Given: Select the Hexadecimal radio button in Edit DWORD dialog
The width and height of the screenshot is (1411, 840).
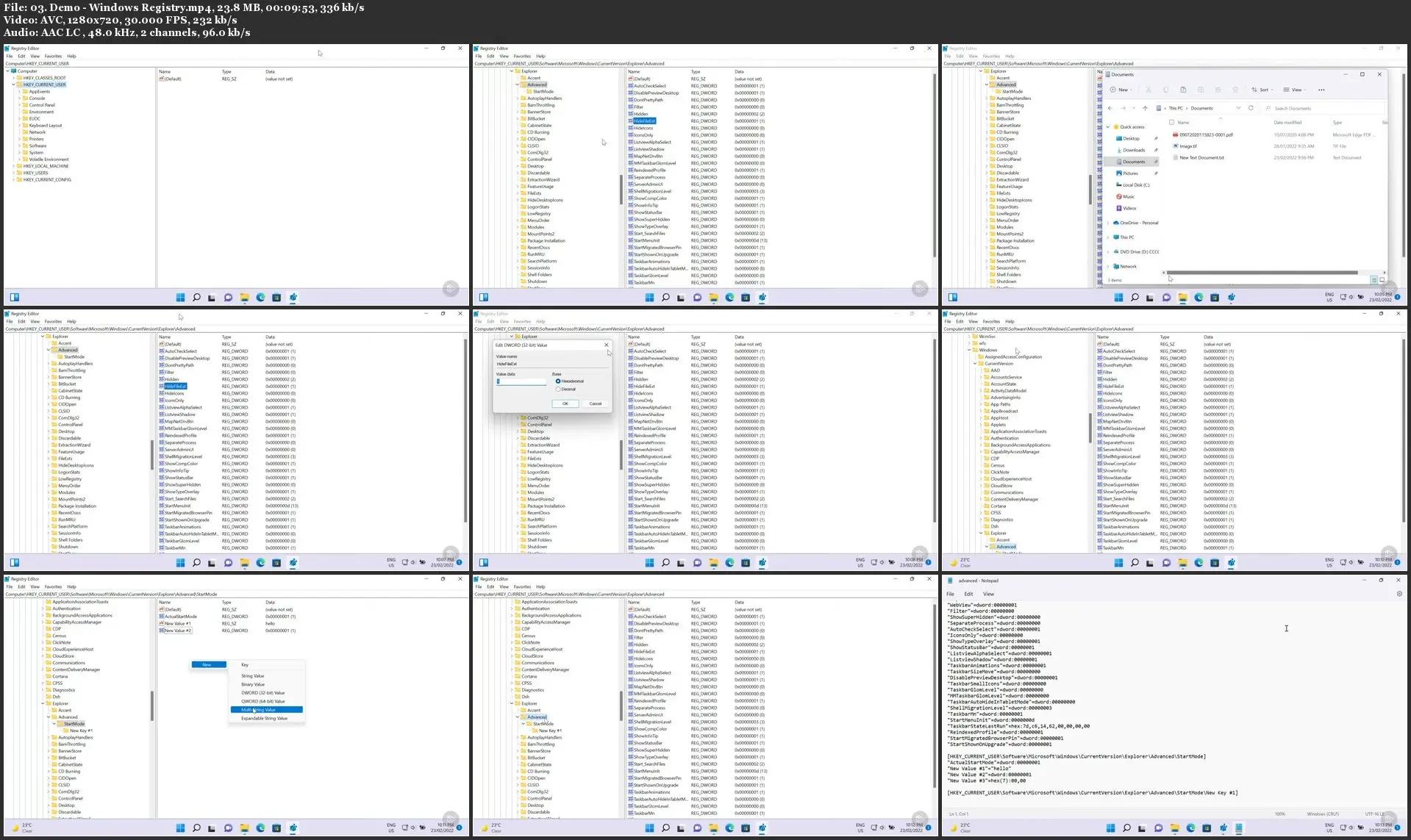Looking at the screenshot, I should pos(557,381).
